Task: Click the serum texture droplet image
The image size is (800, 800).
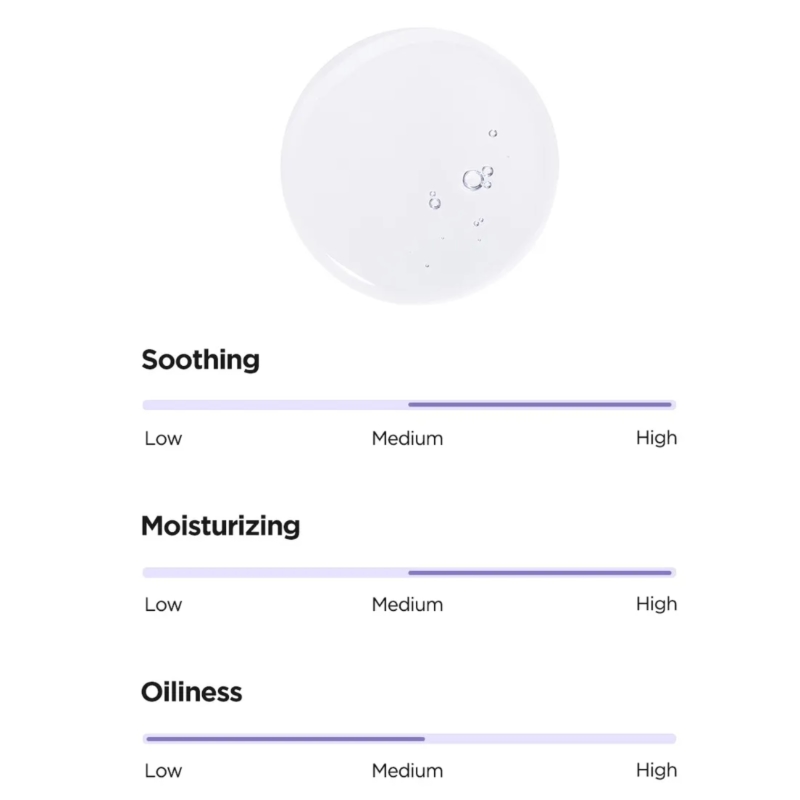Action: (419, 166)
